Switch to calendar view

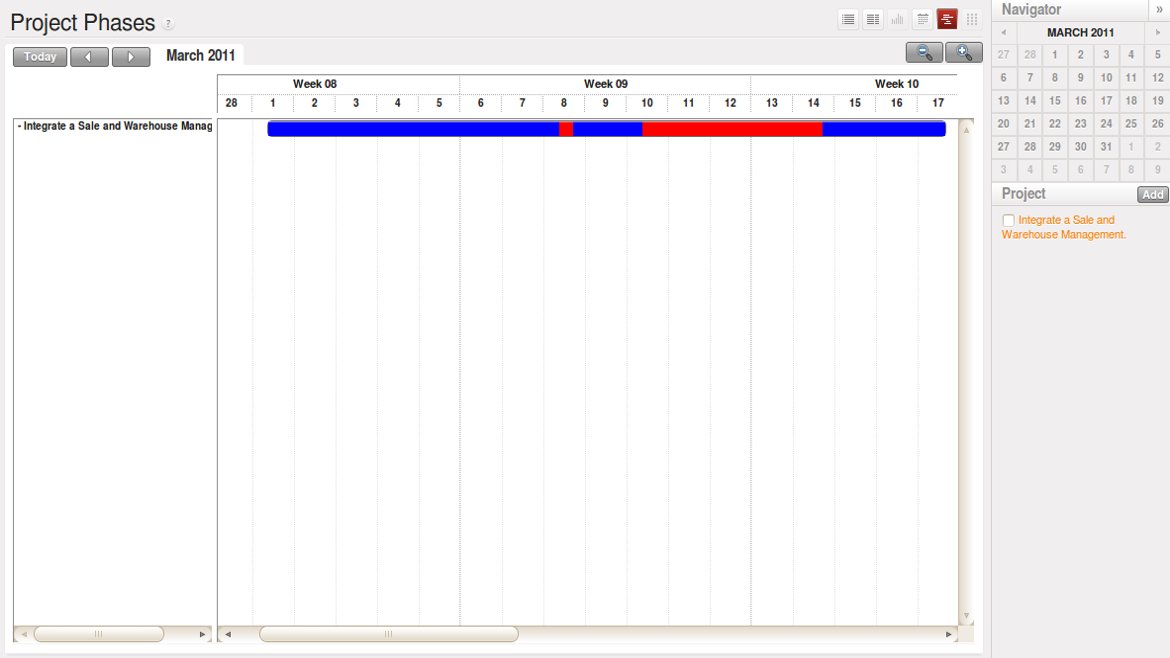[922, 19]
